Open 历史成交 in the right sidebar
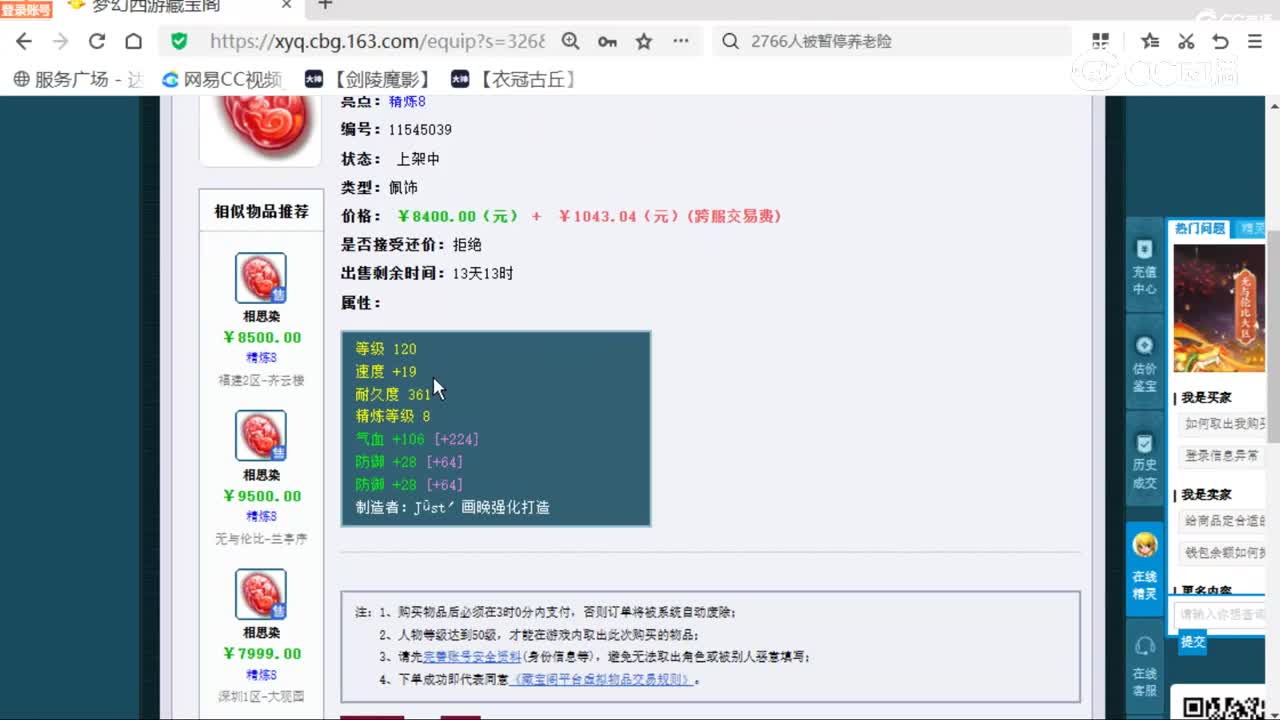Screen dimensions: 1280x720 coord(1145,461)
